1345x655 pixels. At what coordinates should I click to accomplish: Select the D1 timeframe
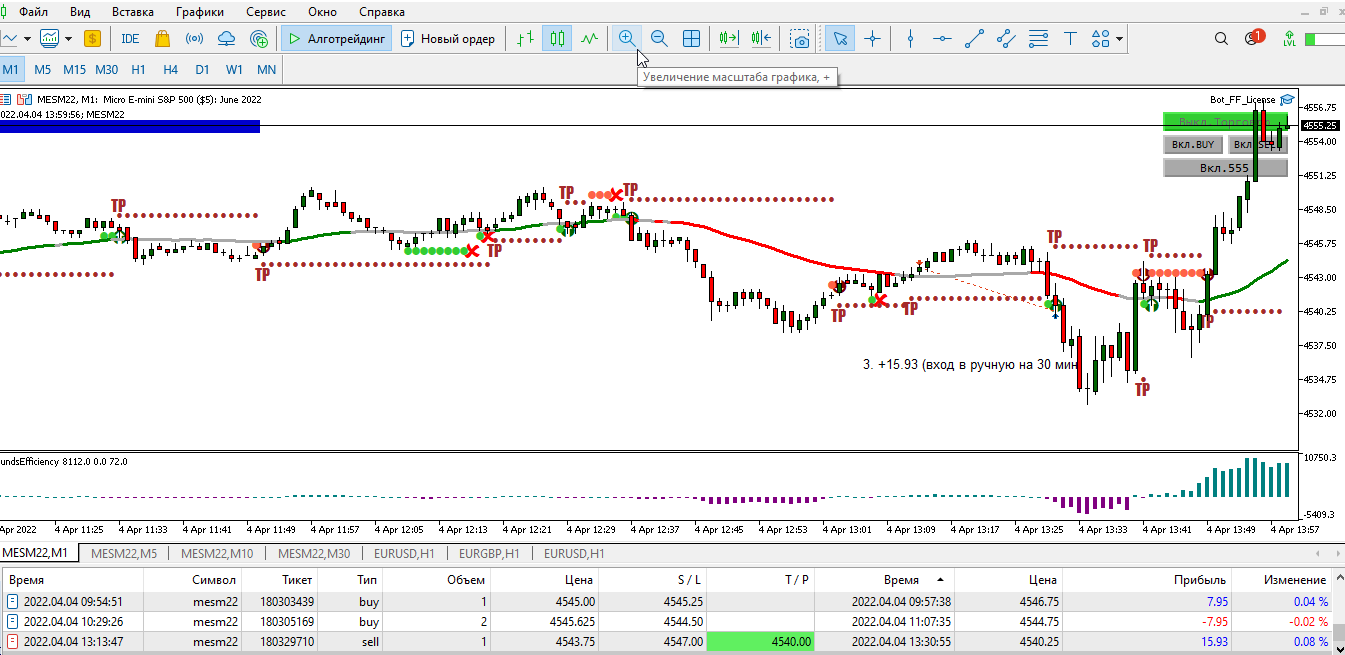click(202, 70)
